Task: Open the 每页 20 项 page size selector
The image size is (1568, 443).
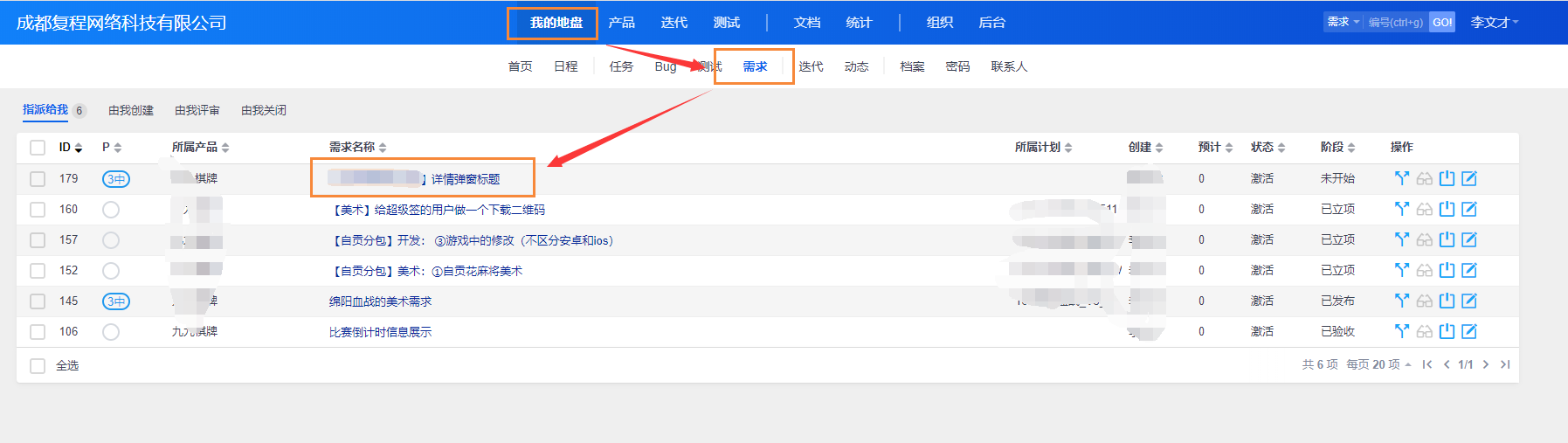Action: pos(1378,364)
